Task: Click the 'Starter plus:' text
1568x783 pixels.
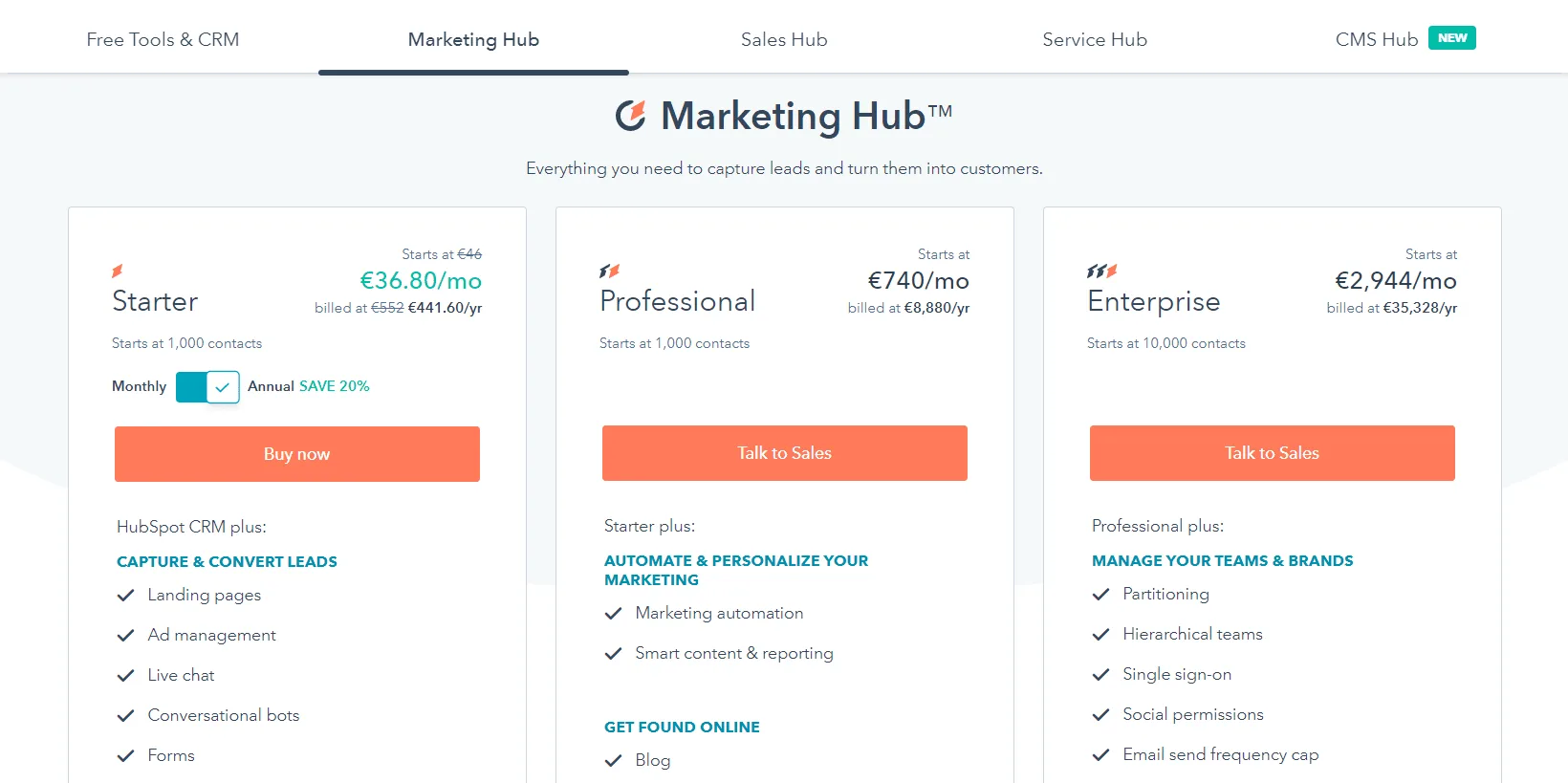Action: pyautogui.click(x=649, y=526)
